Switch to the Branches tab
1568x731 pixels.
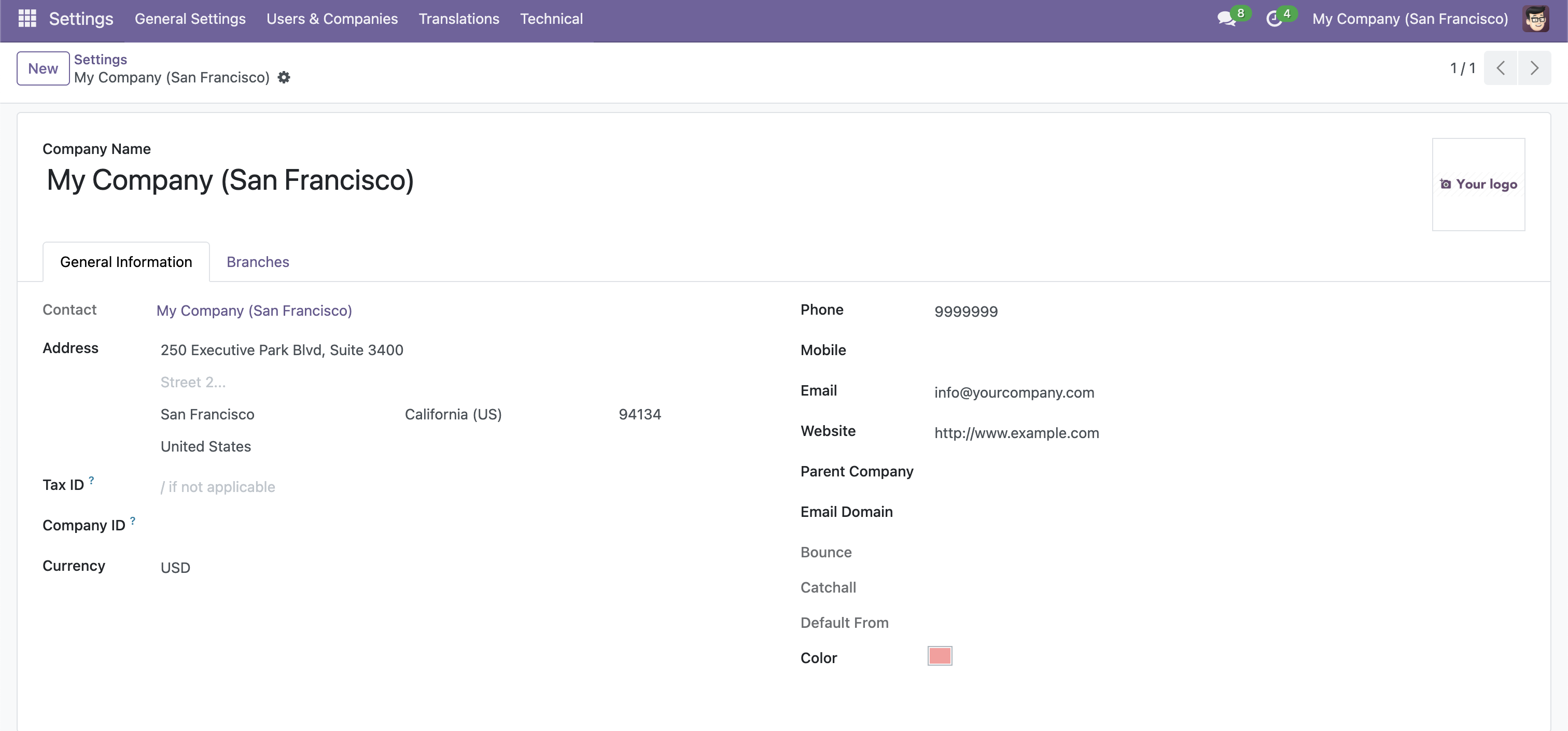[258, 262]
